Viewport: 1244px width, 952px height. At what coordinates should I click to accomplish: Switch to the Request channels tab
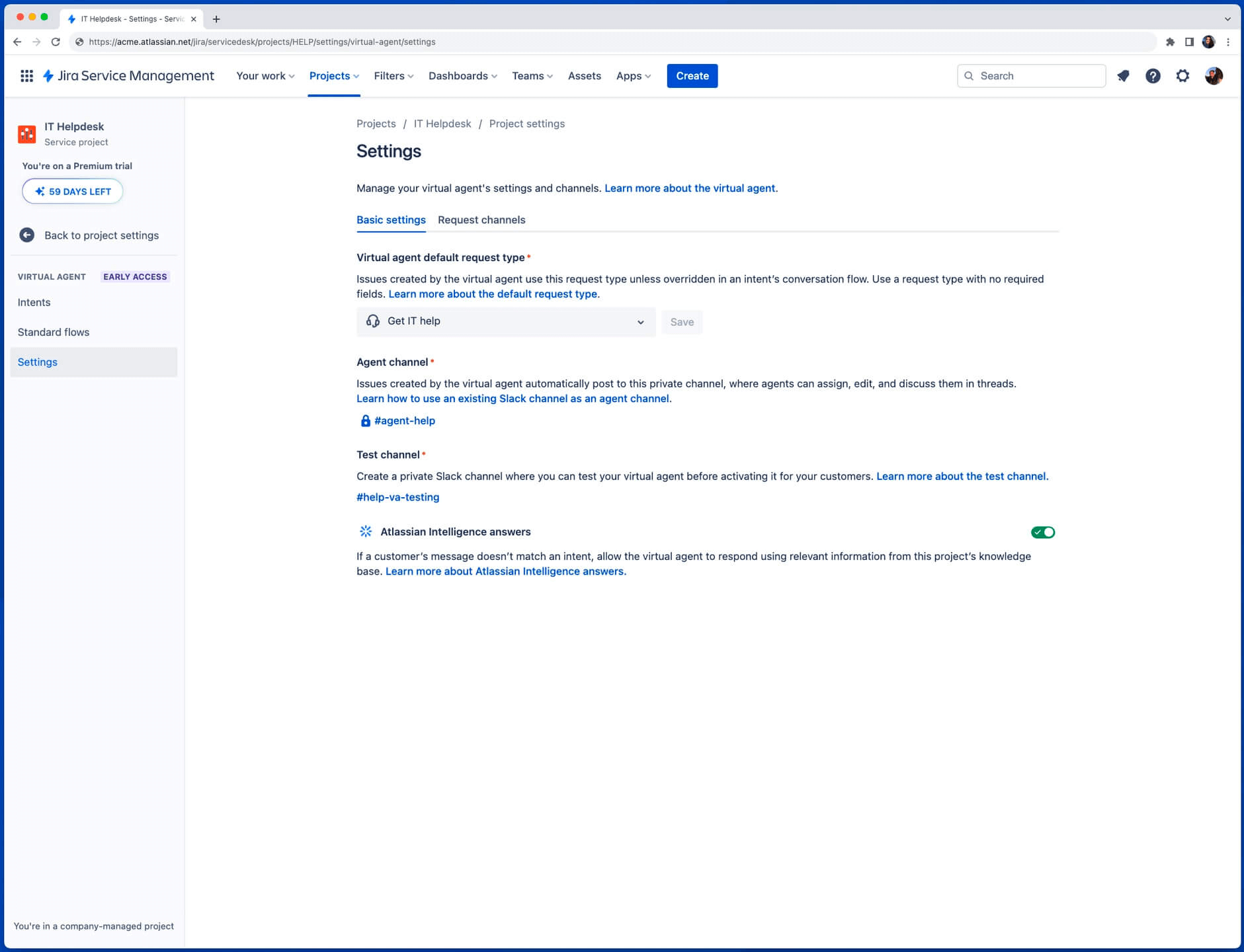(481, 219)
